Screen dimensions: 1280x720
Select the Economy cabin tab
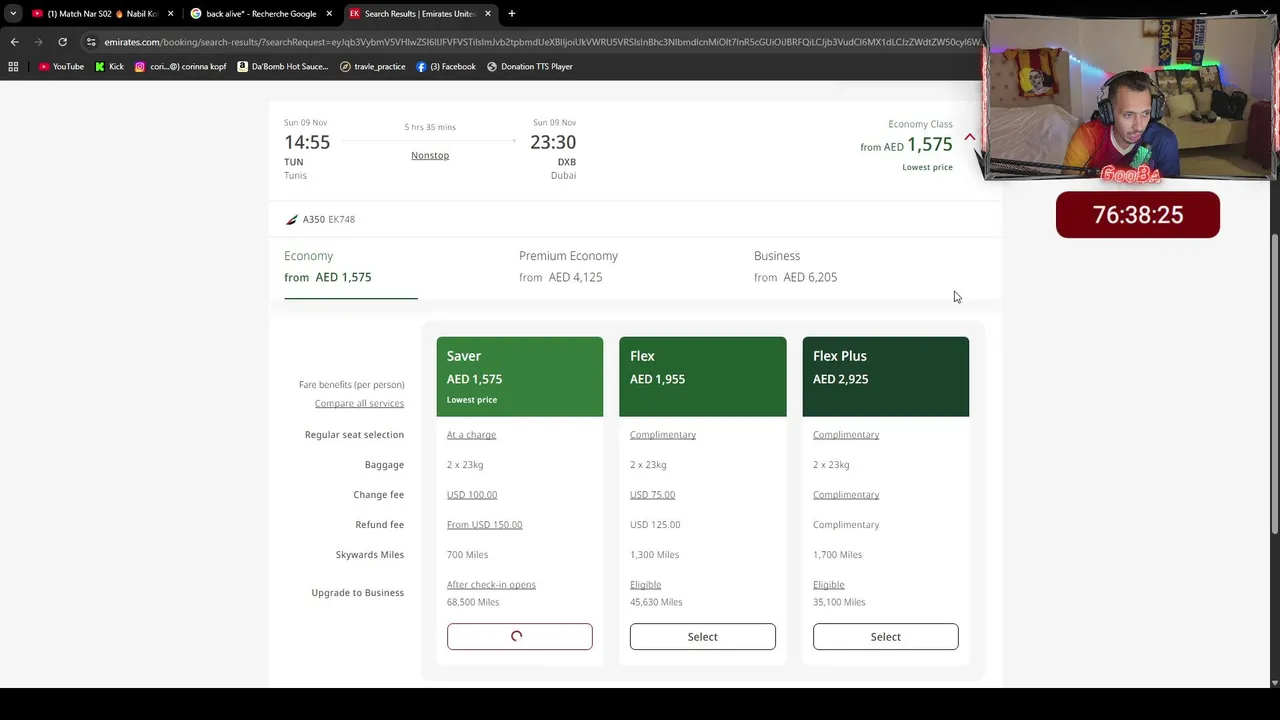[x=350, y=267]
